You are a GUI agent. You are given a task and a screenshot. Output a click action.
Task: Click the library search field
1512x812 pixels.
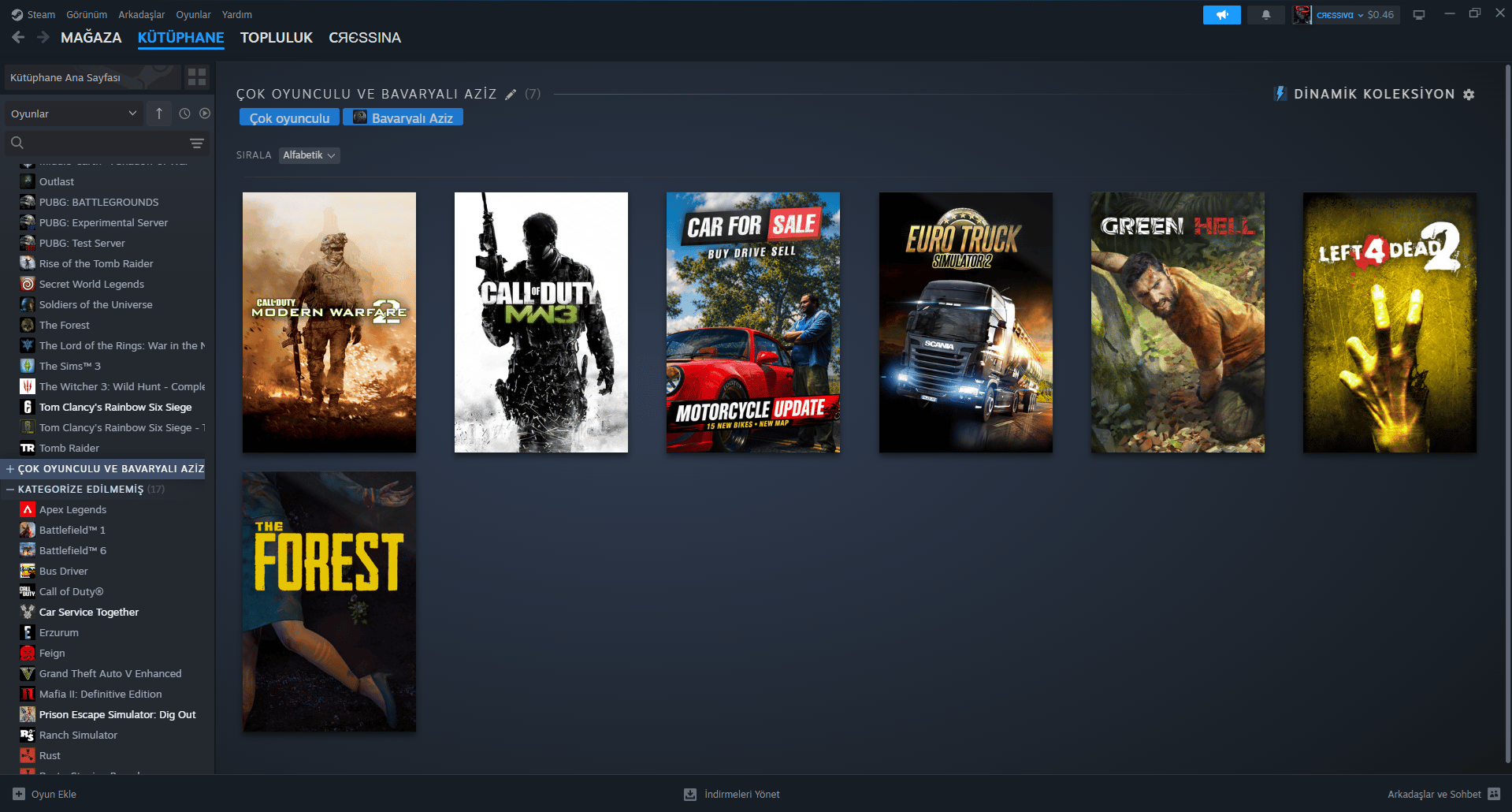[106, 143]
